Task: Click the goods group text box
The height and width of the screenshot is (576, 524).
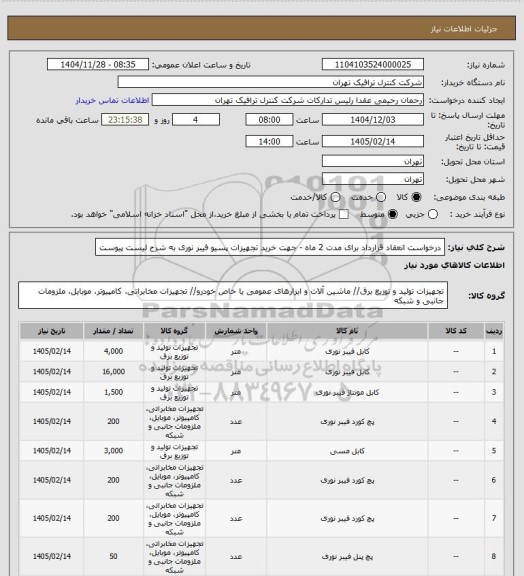Action: [233, 296]
